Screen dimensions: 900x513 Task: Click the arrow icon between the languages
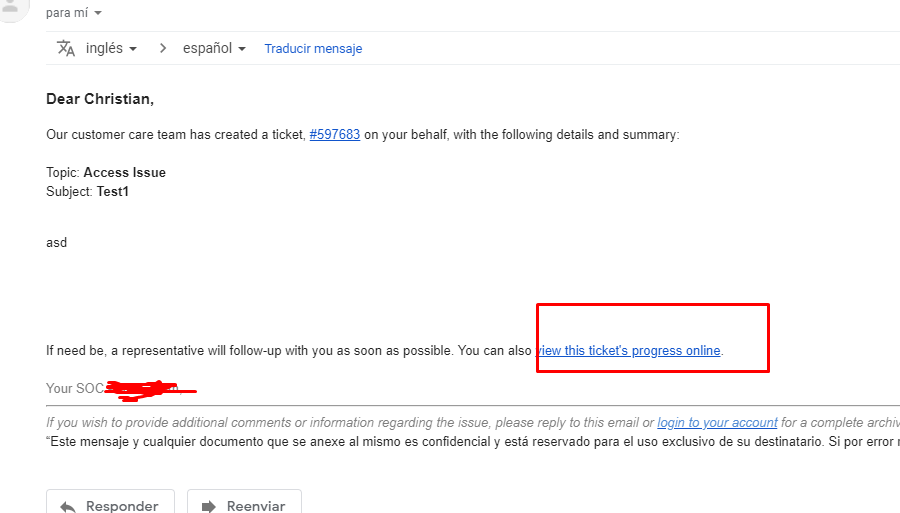162,48
